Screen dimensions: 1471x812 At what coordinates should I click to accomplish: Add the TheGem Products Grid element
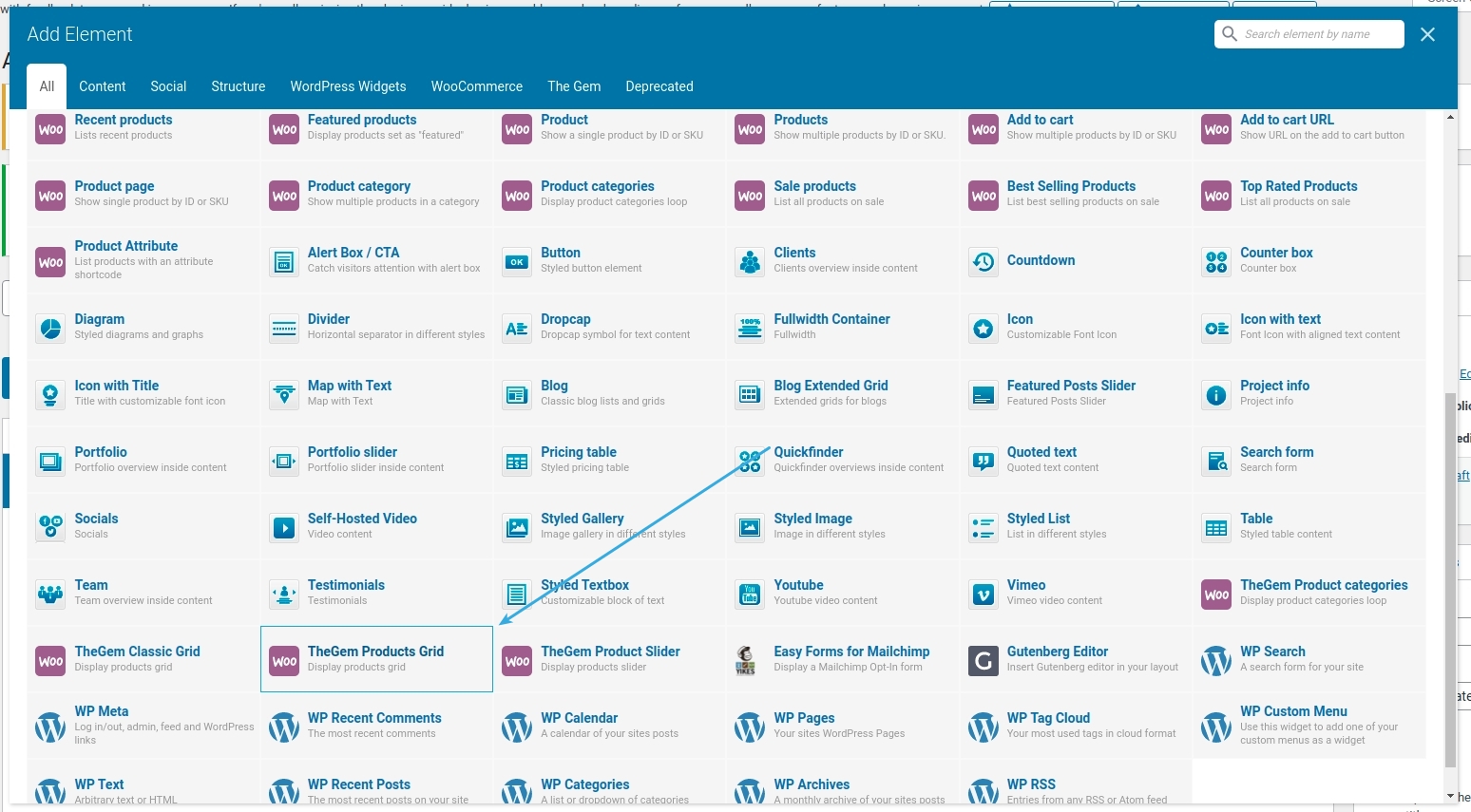pos(376,659)
